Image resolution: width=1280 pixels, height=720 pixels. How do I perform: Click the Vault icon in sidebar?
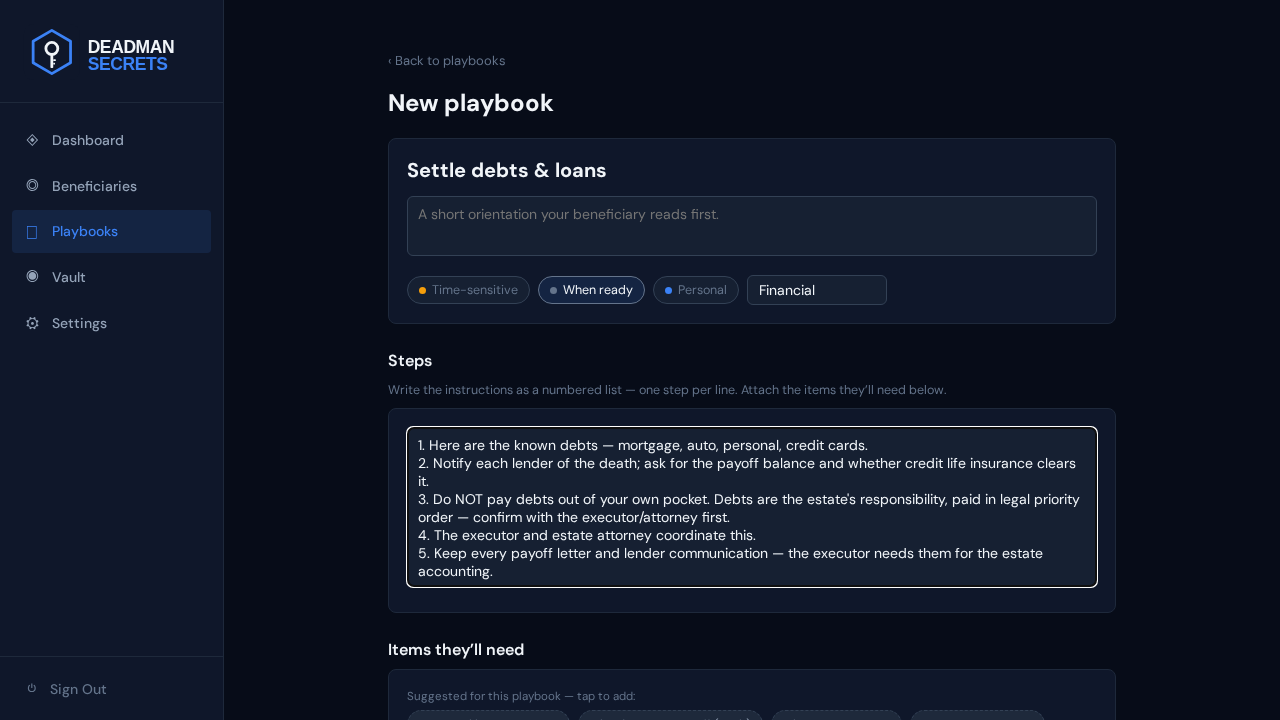[x=32, y=276]
